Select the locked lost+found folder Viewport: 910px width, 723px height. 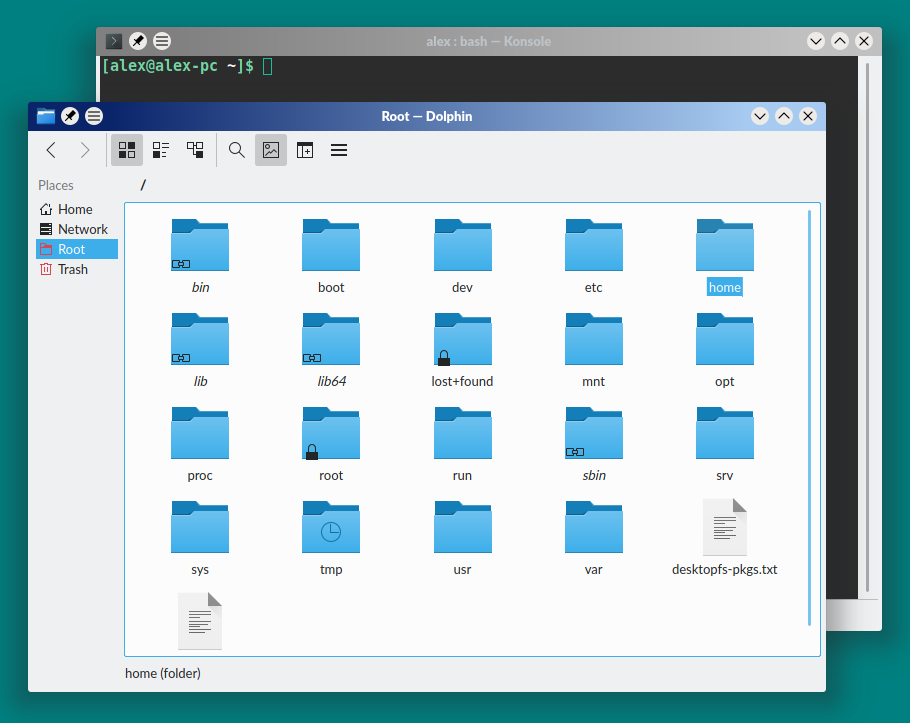point(463,339)
